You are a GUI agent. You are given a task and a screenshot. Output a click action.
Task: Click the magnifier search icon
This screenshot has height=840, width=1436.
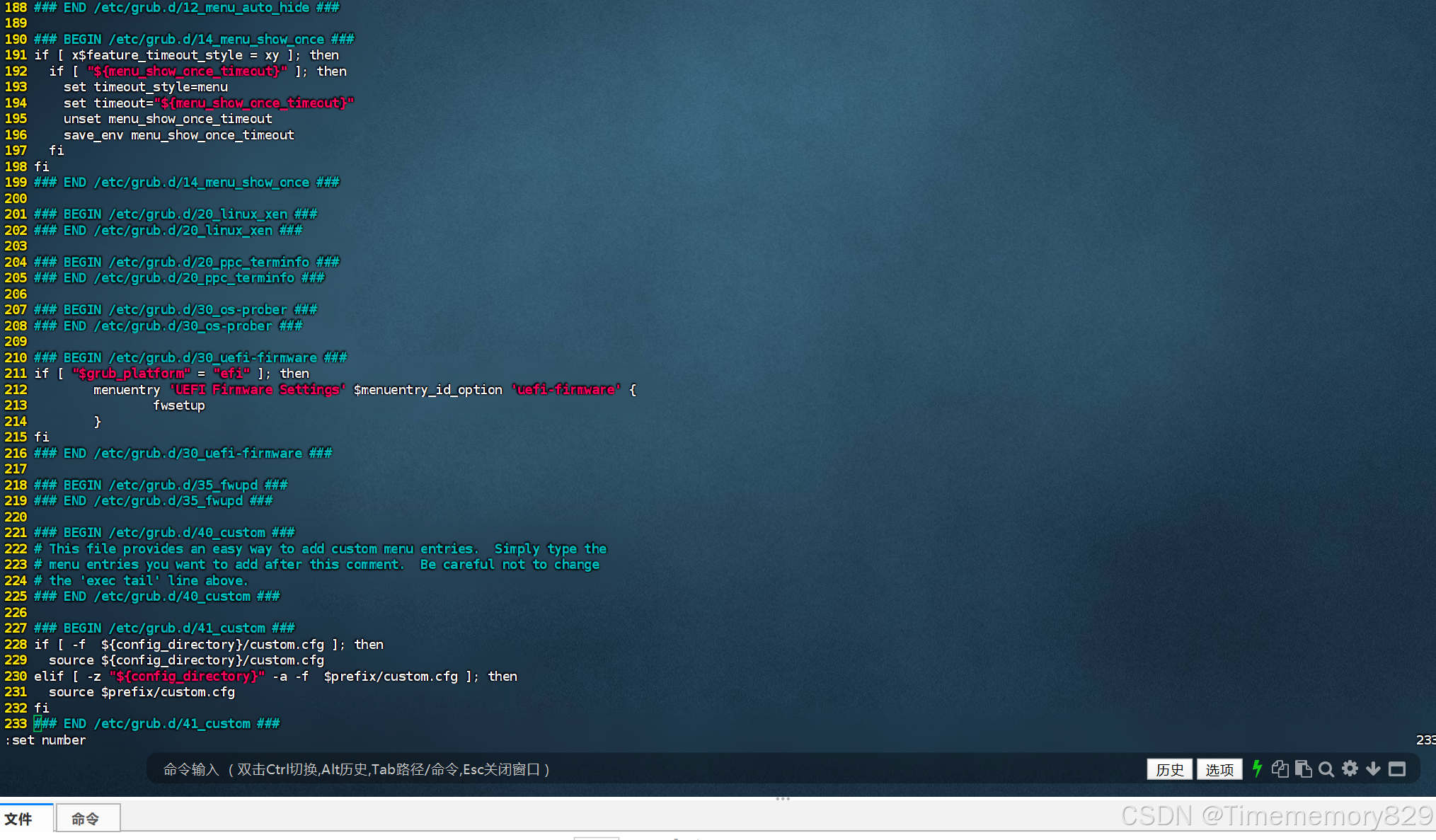tap(1326, 769)
